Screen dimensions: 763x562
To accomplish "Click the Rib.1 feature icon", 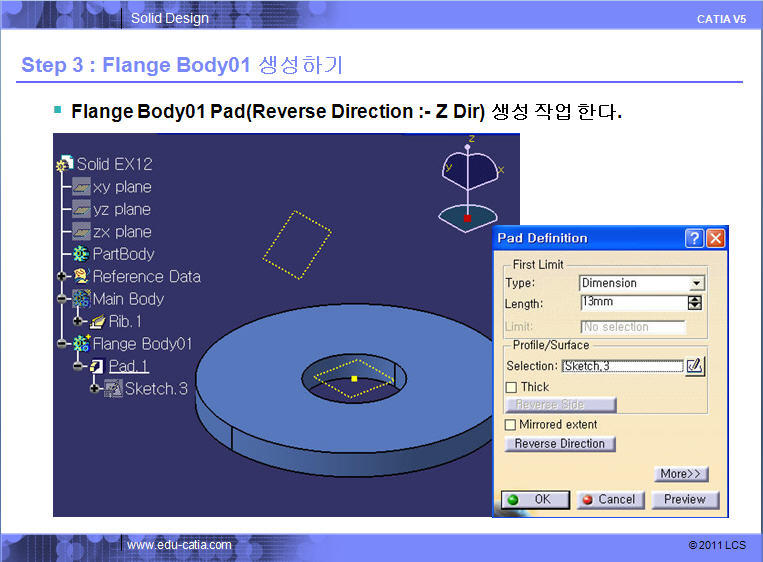I will pos(98,321).
